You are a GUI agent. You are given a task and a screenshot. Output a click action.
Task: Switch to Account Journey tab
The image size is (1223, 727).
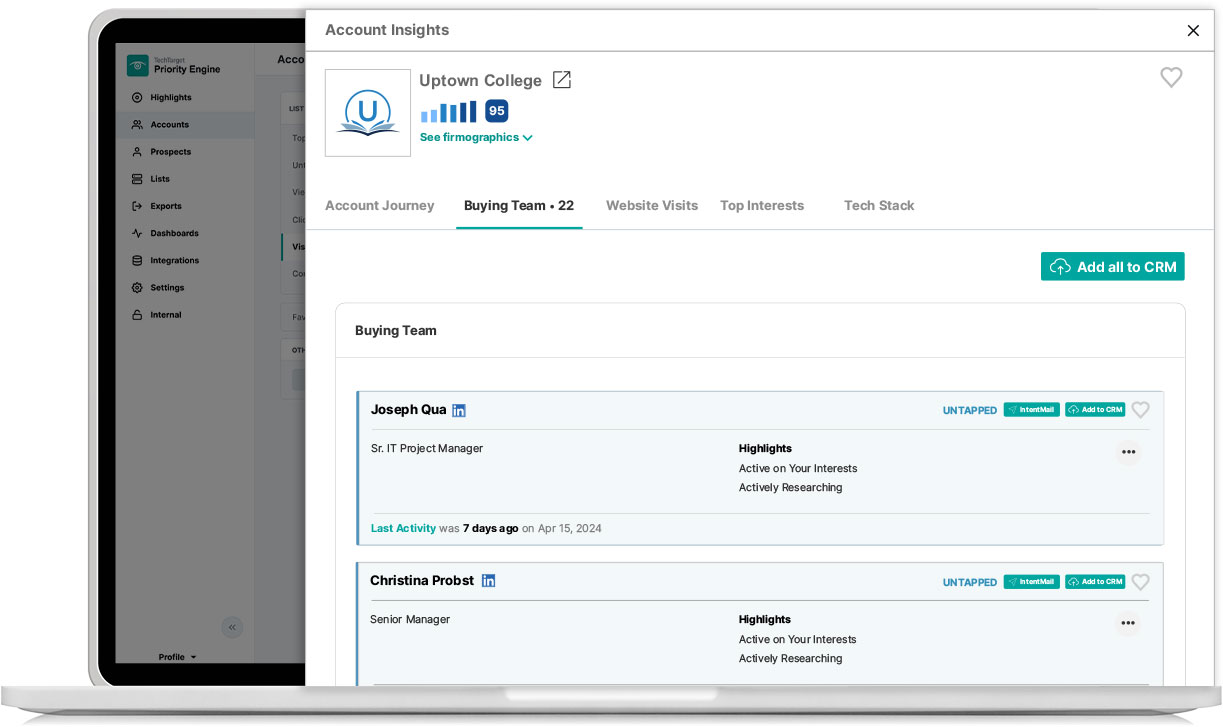click(380, 205)
